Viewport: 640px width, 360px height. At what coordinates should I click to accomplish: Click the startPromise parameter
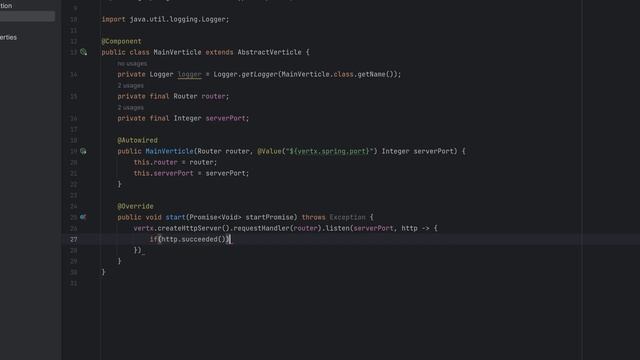tap(269, 217)
